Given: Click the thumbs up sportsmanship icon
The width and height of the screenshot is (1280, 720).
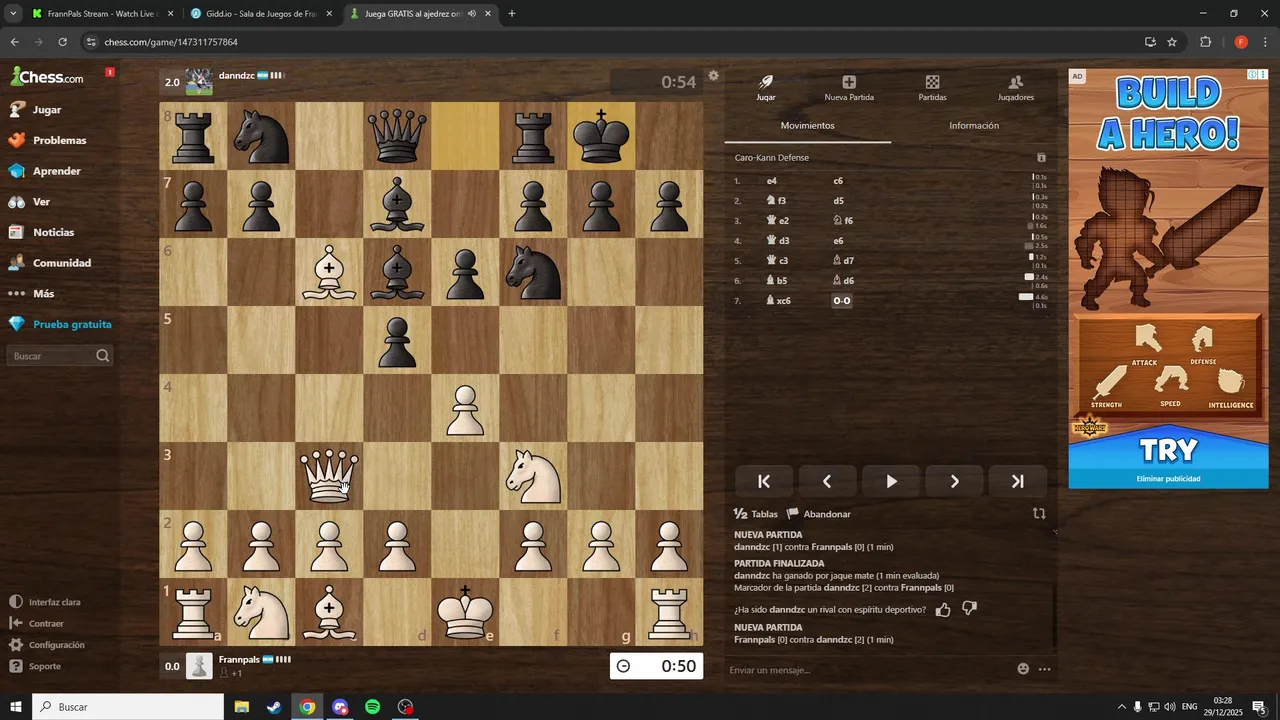Looking at the screenshot, I should (x=943, y=609).
